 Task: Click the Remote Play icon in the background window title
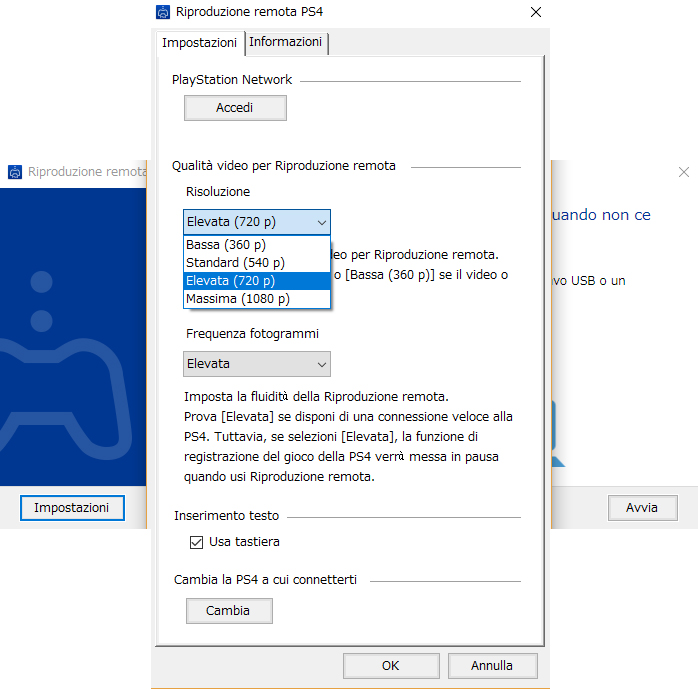pyautogui.click(x=15, y=172)
